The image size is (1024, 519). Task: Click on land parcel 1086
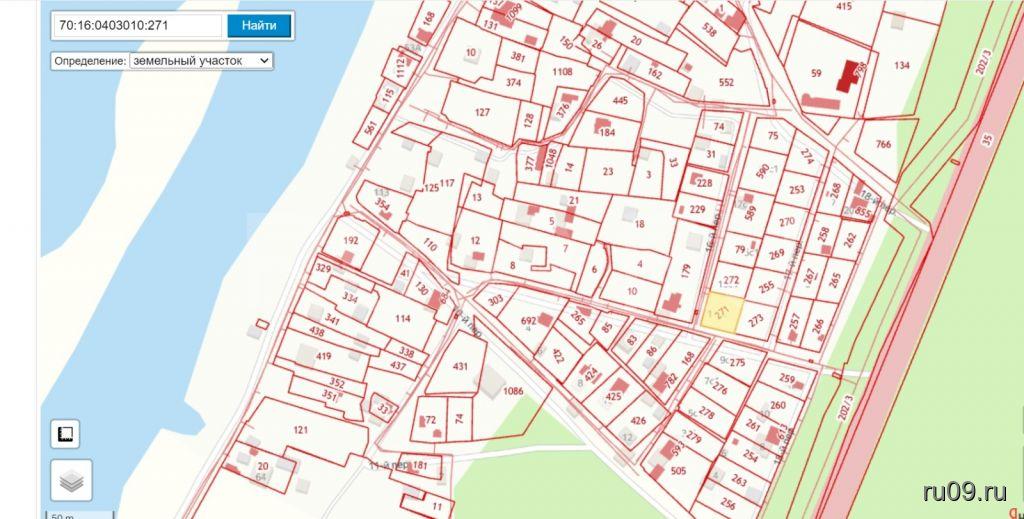tap(513, 392)
